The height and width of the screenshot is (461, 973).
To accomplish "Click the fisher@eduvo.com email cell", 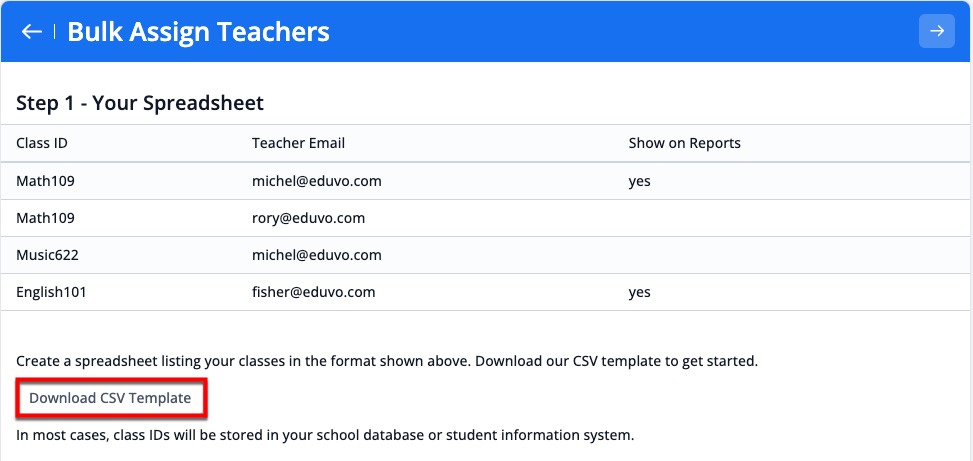I will [x=313, y=292].
